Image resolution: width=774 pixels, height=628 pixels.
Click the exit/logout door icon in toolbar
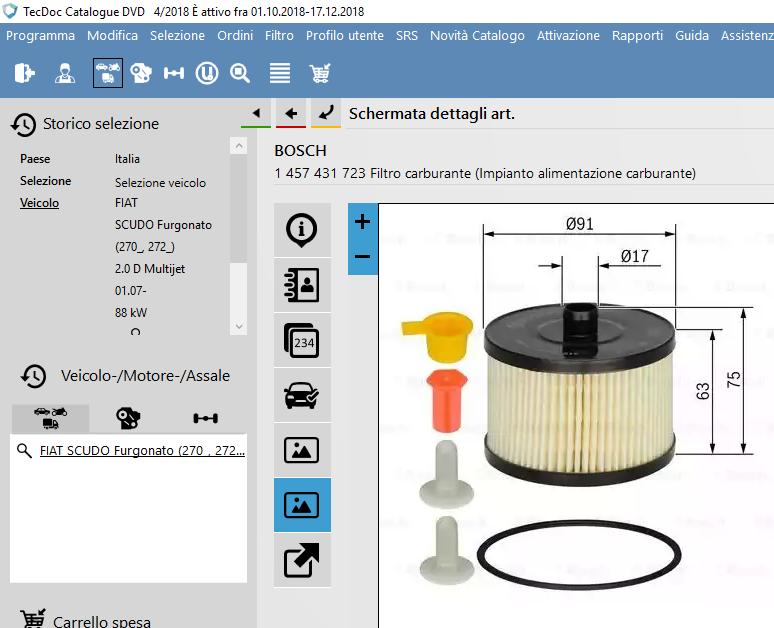pos(25,73)
